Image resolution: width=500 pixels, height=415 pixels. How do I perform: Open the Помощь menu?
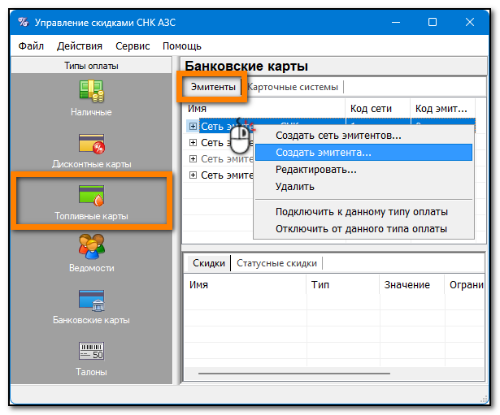pyautogui.click(x=182, y=46)
